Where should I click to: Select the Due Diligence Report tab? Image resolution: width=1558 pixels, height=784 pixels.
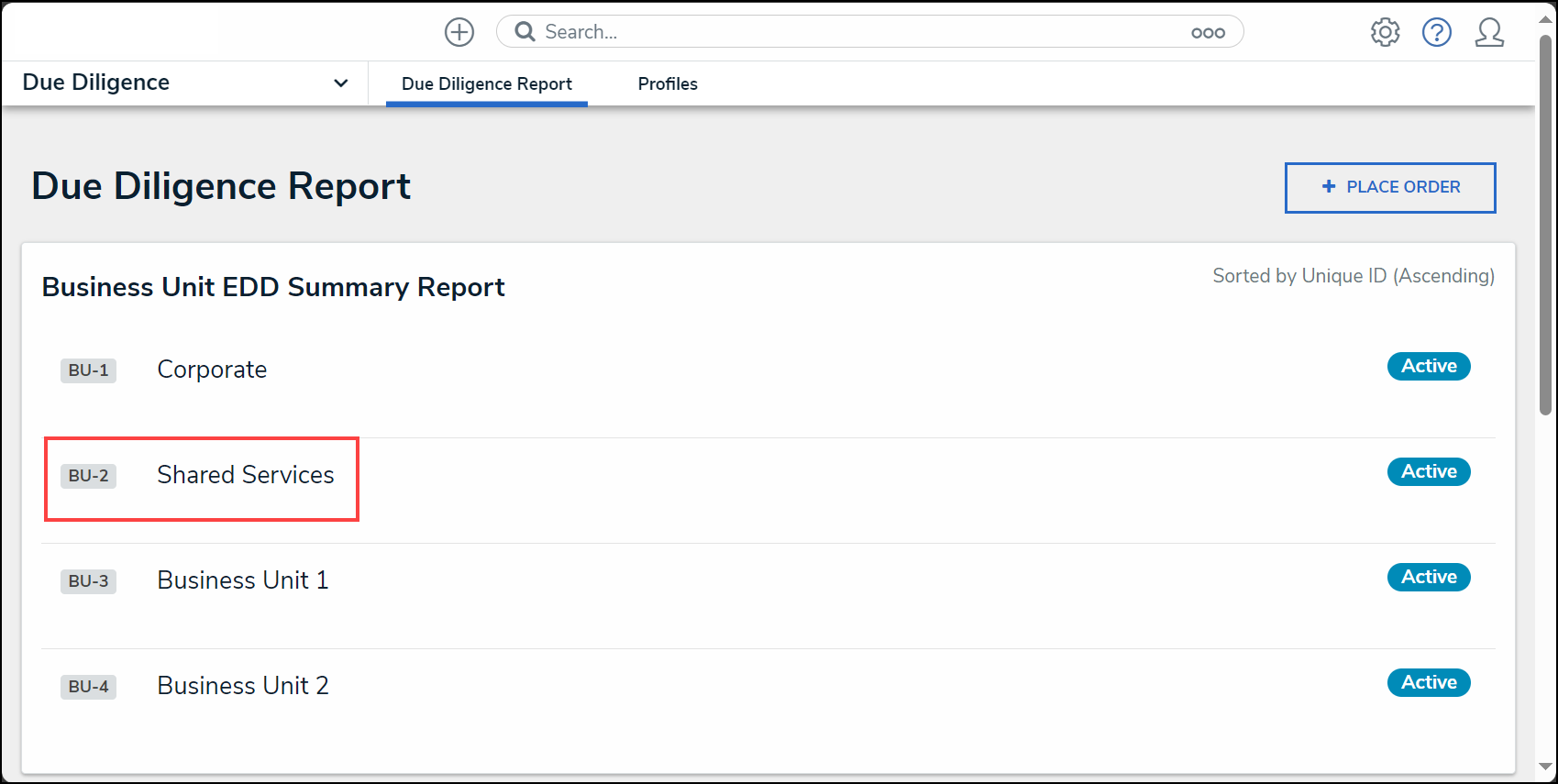[487, 83]
